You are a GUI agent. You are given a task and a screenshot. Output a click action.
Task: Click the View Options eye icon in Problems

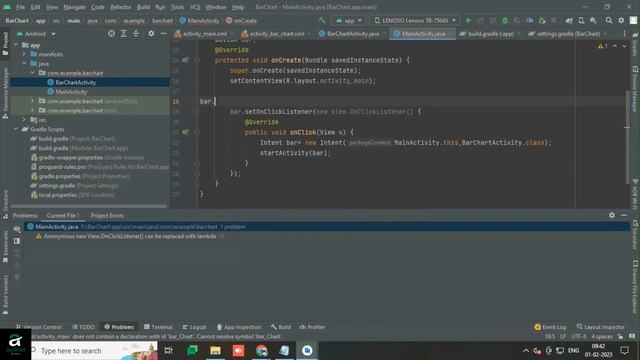17,229
